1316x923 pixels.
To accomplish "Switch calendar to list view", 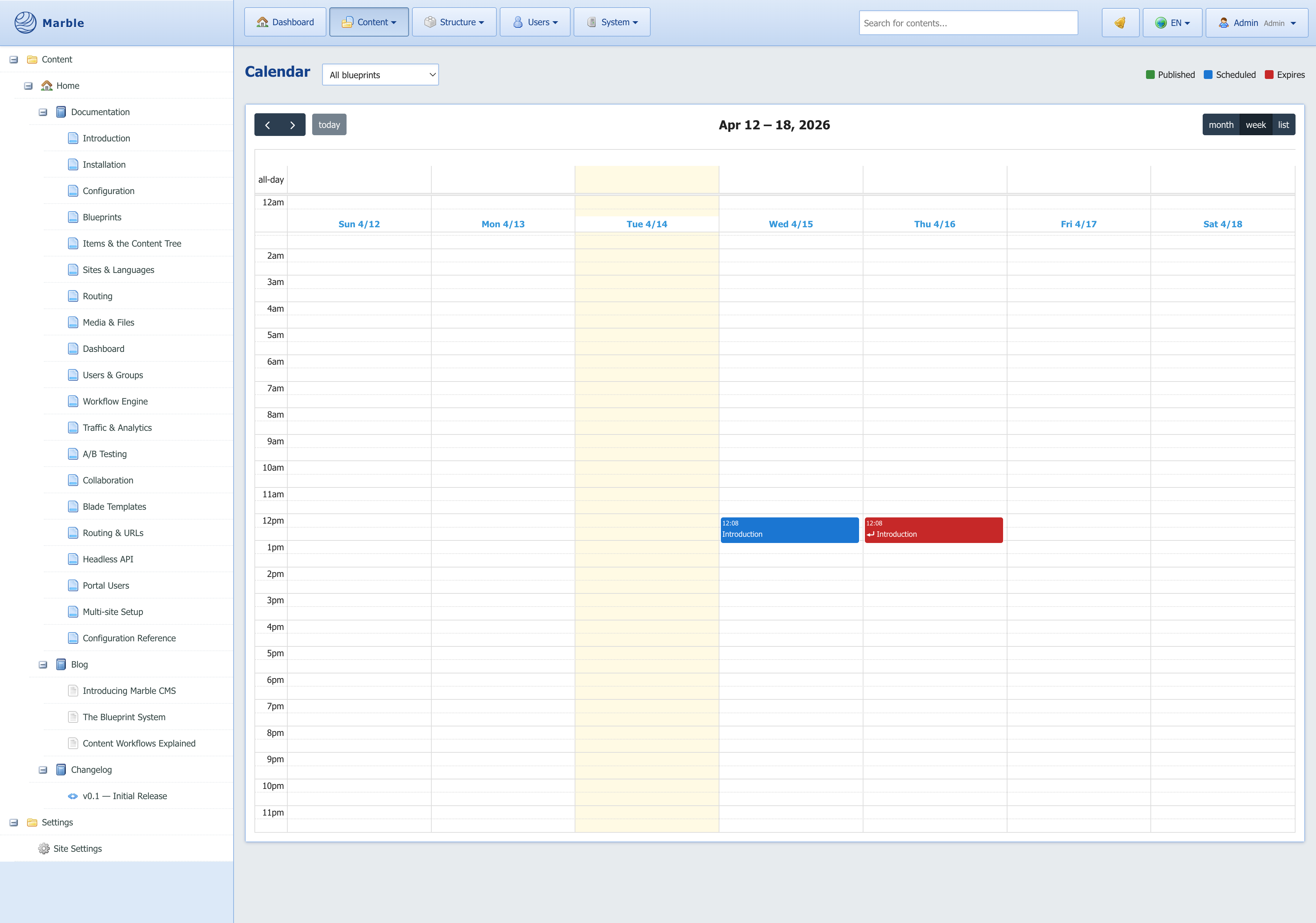I will [x=1283, y=125].
